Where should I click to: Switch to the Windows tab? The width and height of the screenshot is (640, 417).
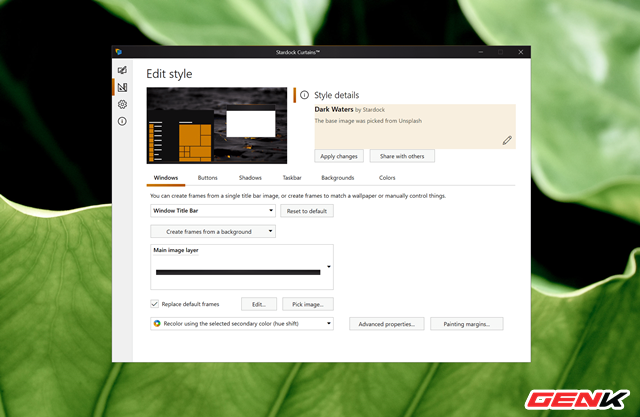coord(166,178)
